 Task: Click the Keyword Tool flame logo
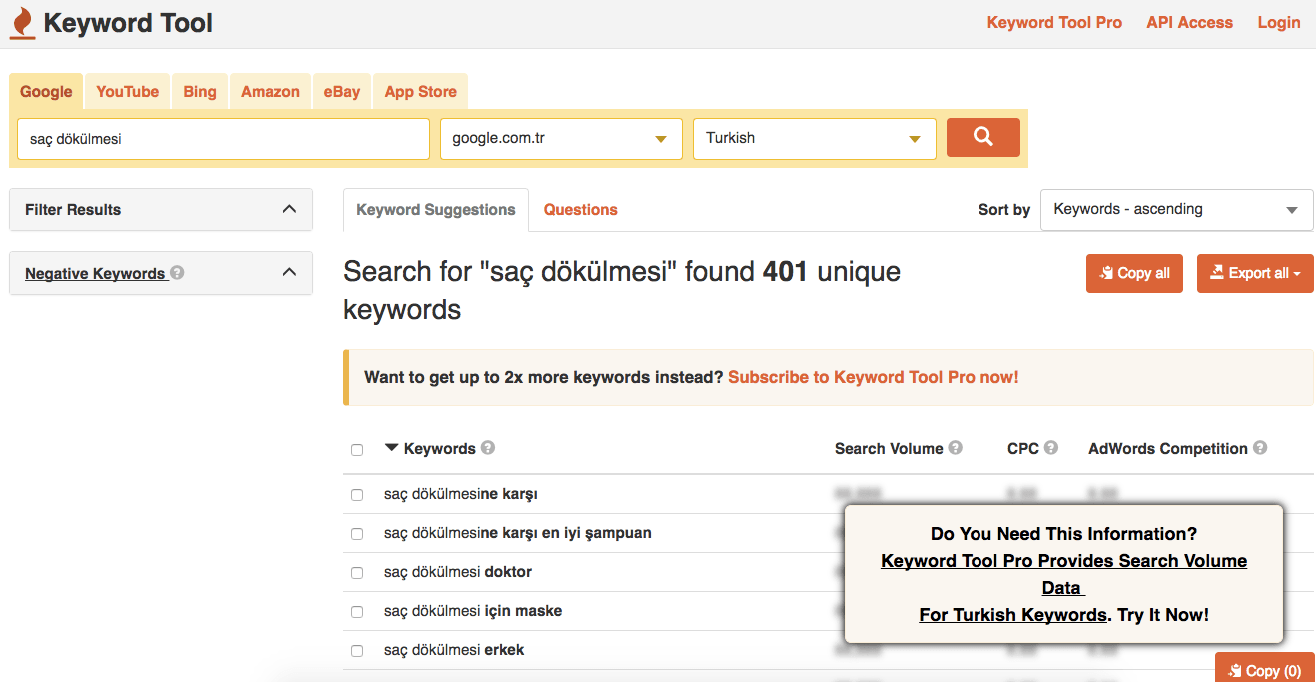pyautogui.click(x=22, y=23)
